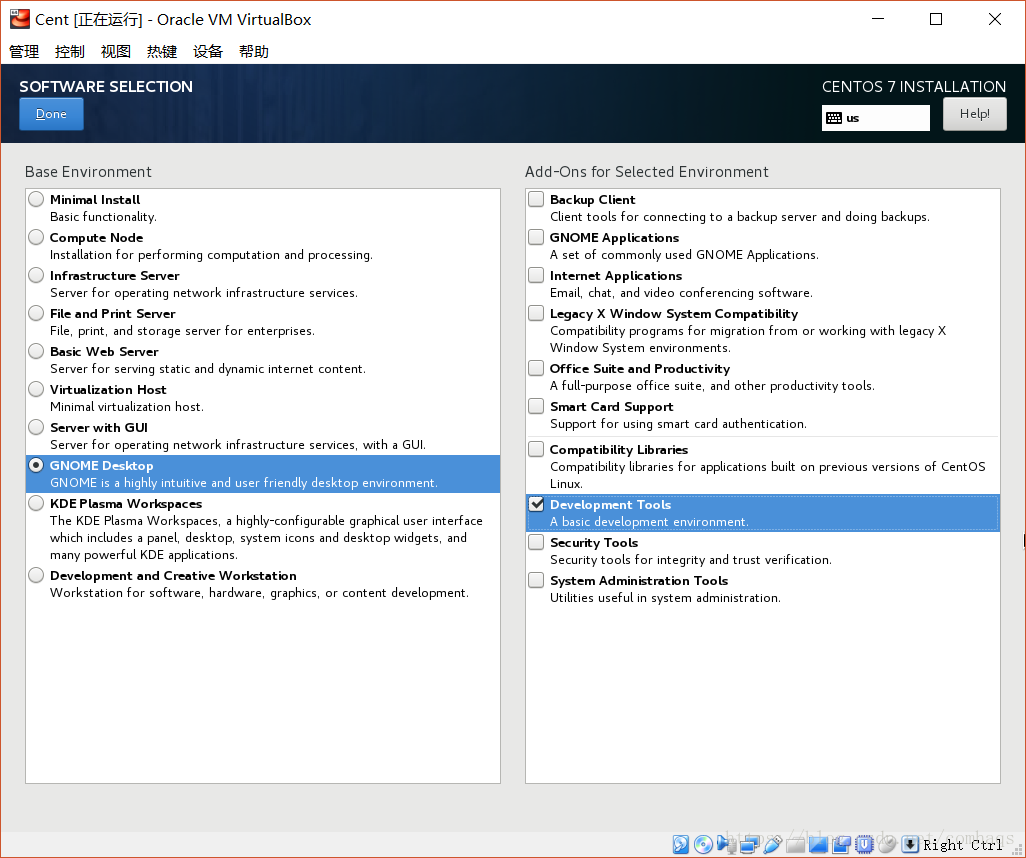The width and height of the screenshot is (1026, 858).
Task: Open the 管理 menu
Action: point(24,52)
